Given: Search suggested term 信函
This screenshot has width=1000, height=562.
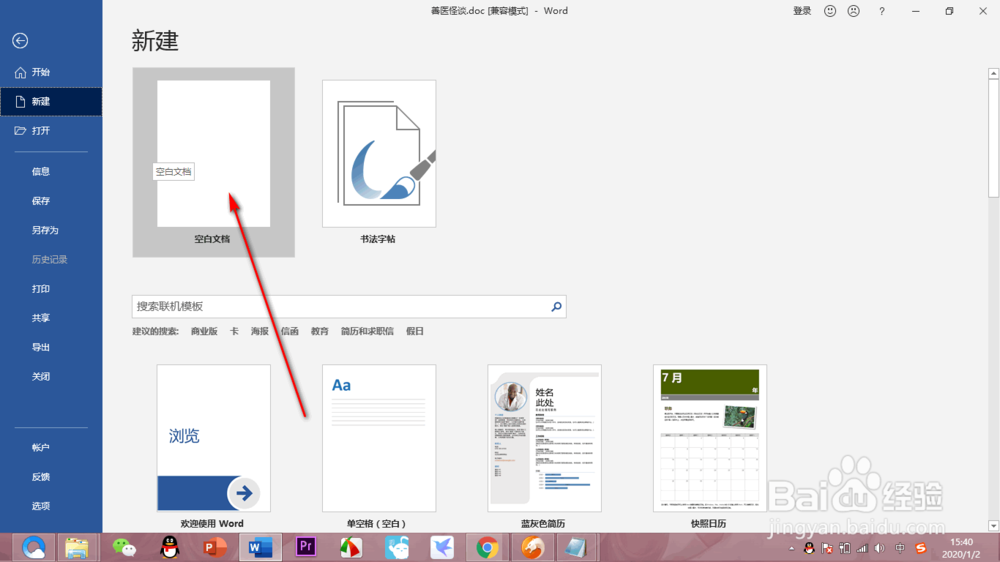Looking at the screenshot, I should 290,331.
